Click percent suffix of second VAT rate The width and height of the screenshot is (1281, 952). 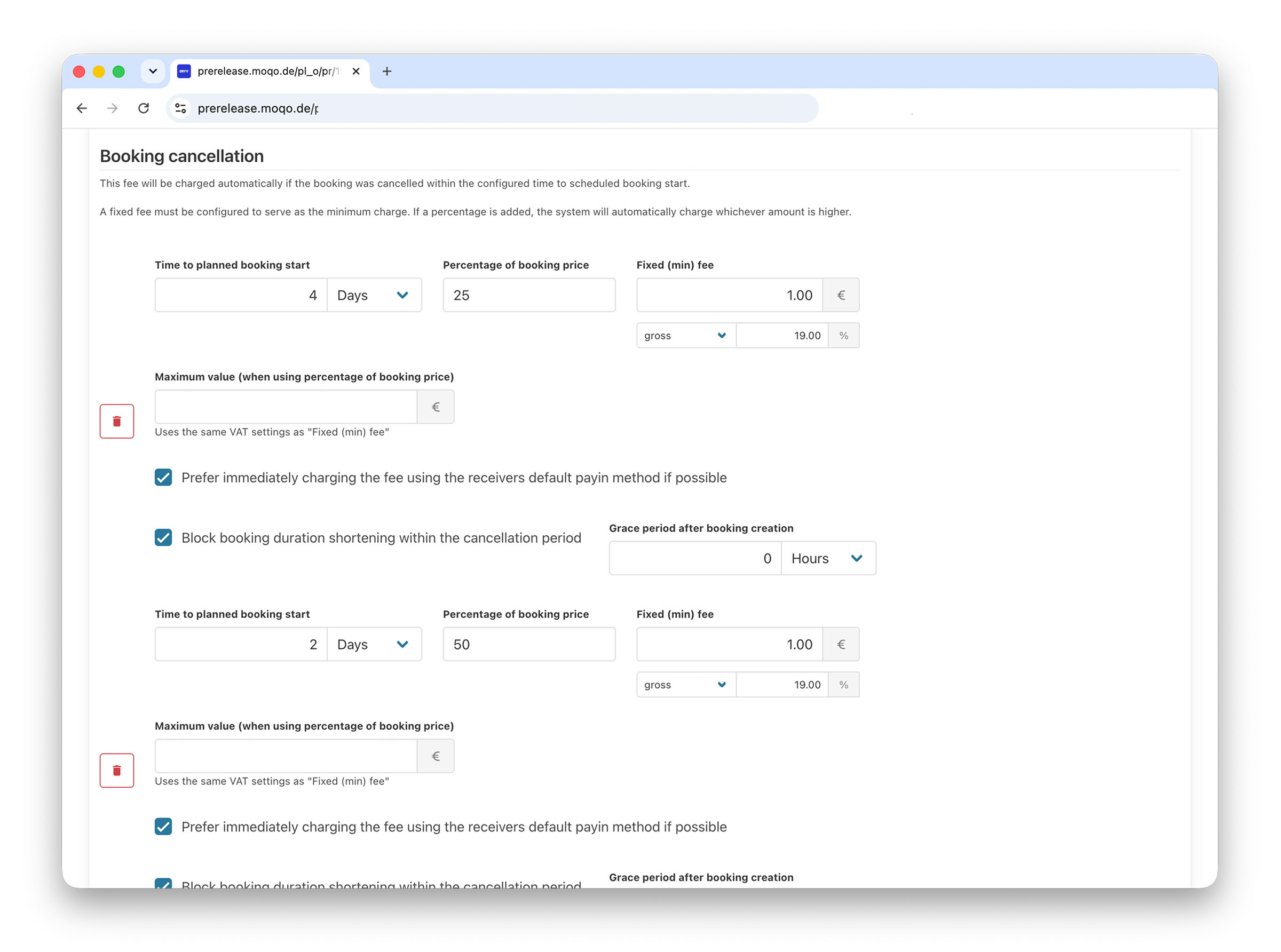pos(844,685)
